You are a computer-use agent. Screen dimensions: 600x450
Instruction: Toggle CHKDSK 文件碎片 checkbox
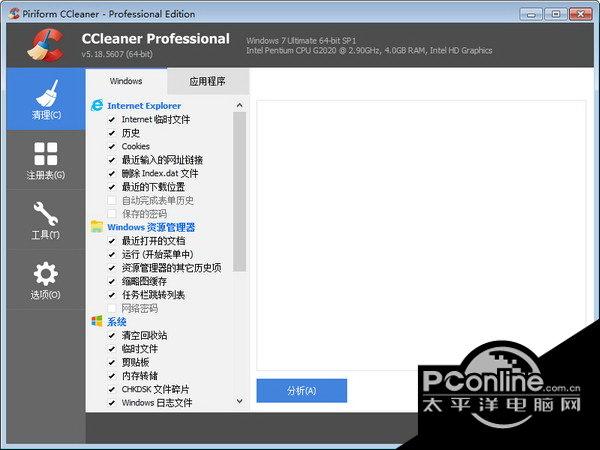point(112,389)
